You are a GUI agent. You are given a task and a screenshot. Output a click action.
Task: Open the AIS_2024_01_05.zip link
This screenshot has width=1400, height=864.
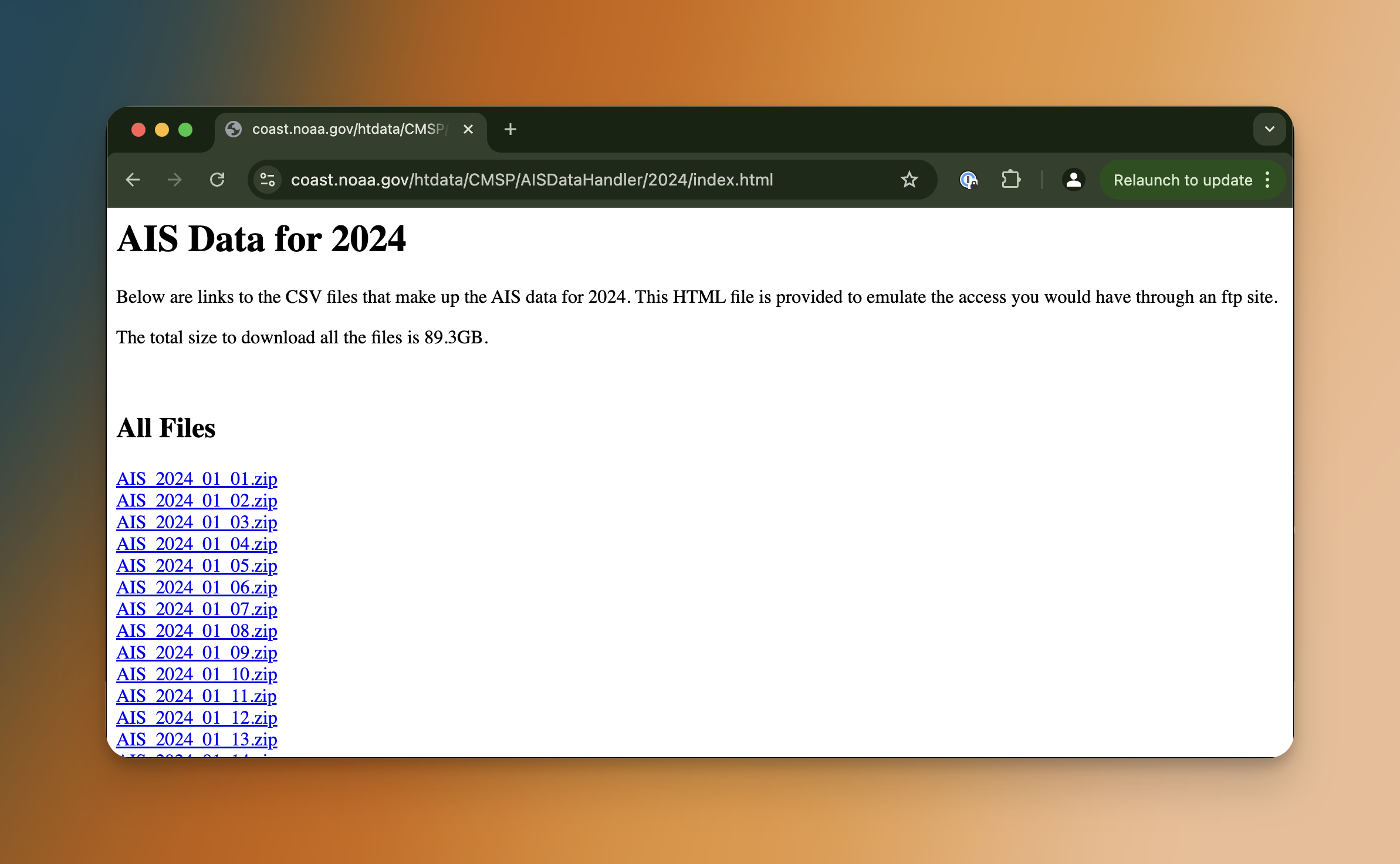pyautogui.click(x=197, y=566)
